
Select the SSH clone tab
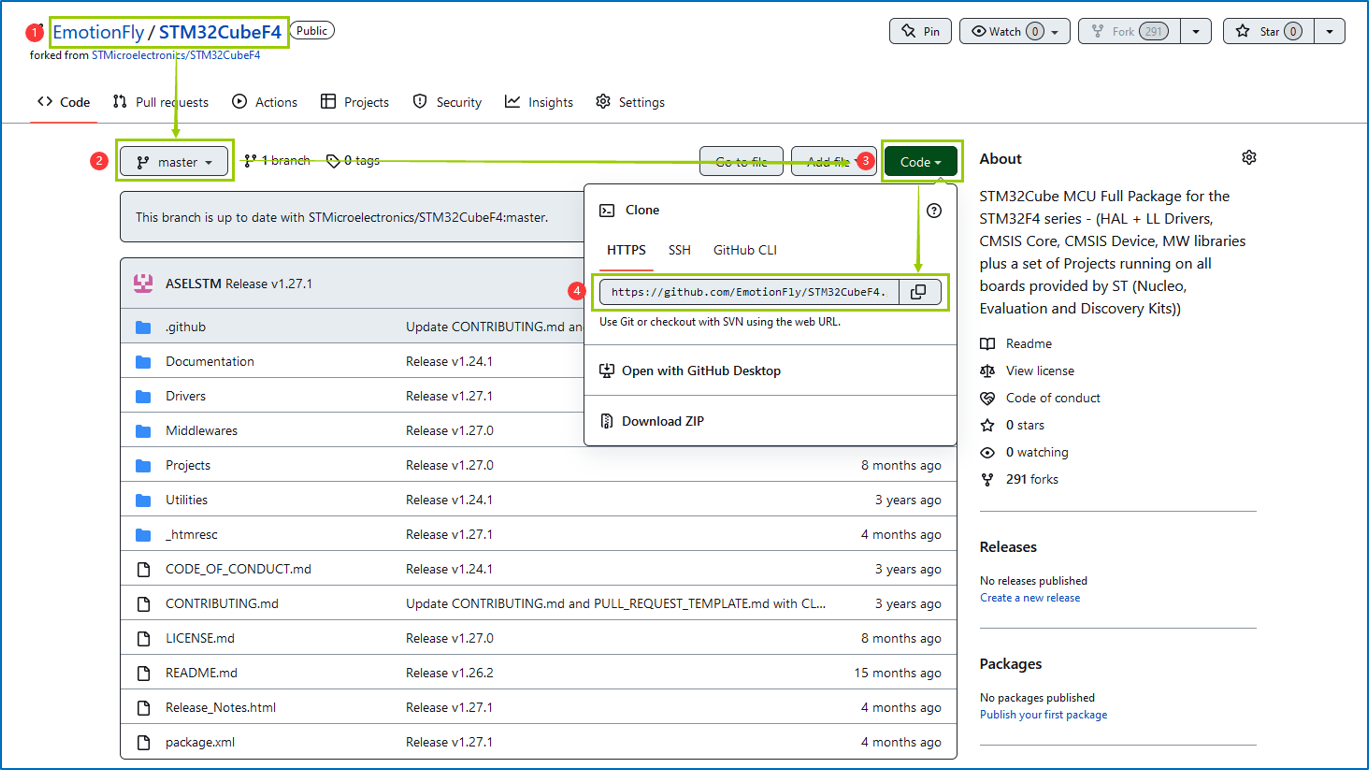coord(679,250)
